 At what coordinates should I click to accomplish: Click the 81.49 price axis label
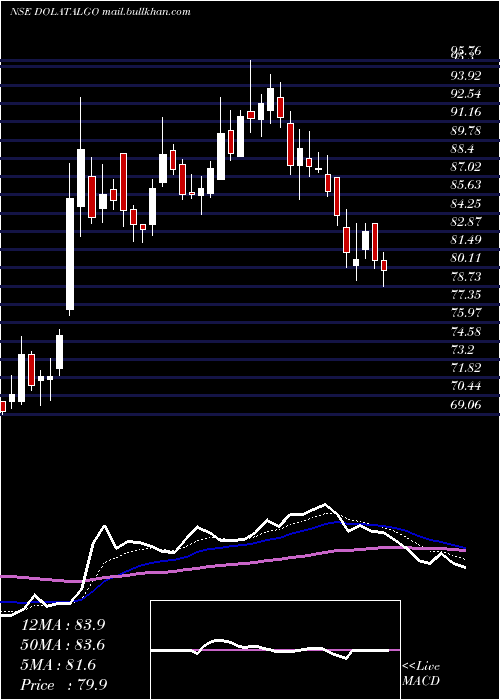click(x=466, y=240)
